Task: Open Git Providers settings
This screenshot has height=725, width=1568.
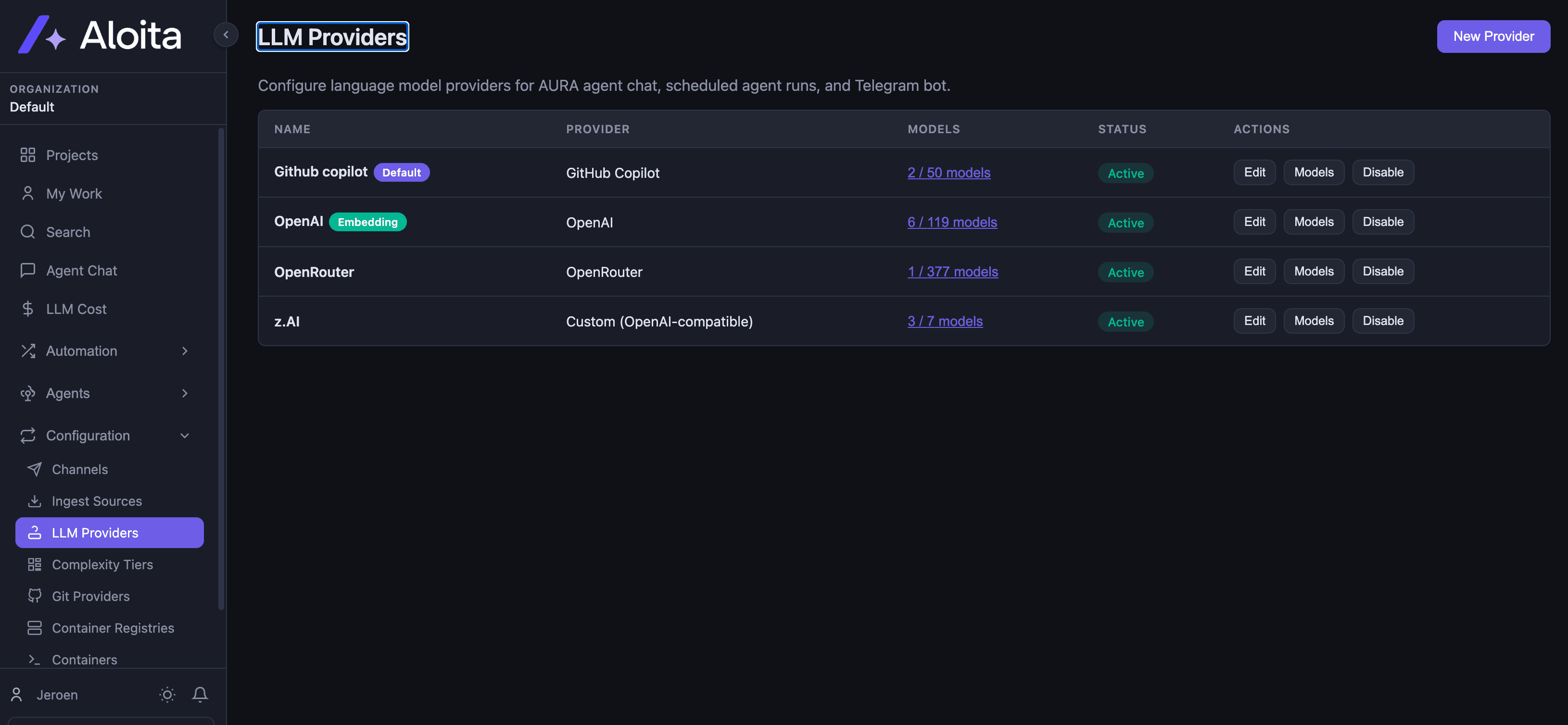Action: click(x=110, y=596)
